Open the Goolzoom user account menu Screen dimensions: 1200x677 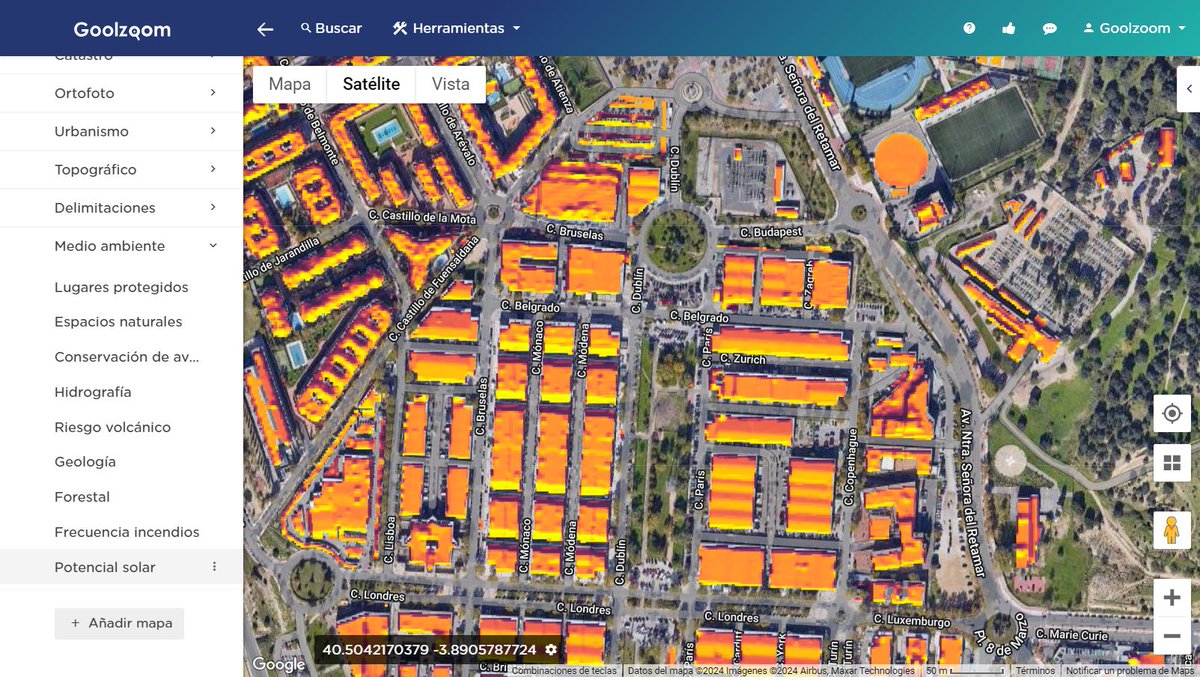(x=1134, y=28)
